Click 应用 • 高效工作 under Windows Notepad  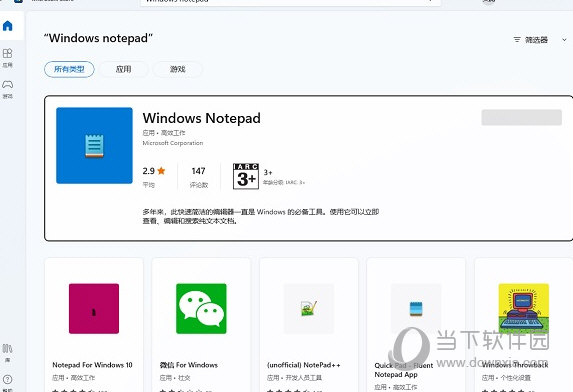point(164,133)
